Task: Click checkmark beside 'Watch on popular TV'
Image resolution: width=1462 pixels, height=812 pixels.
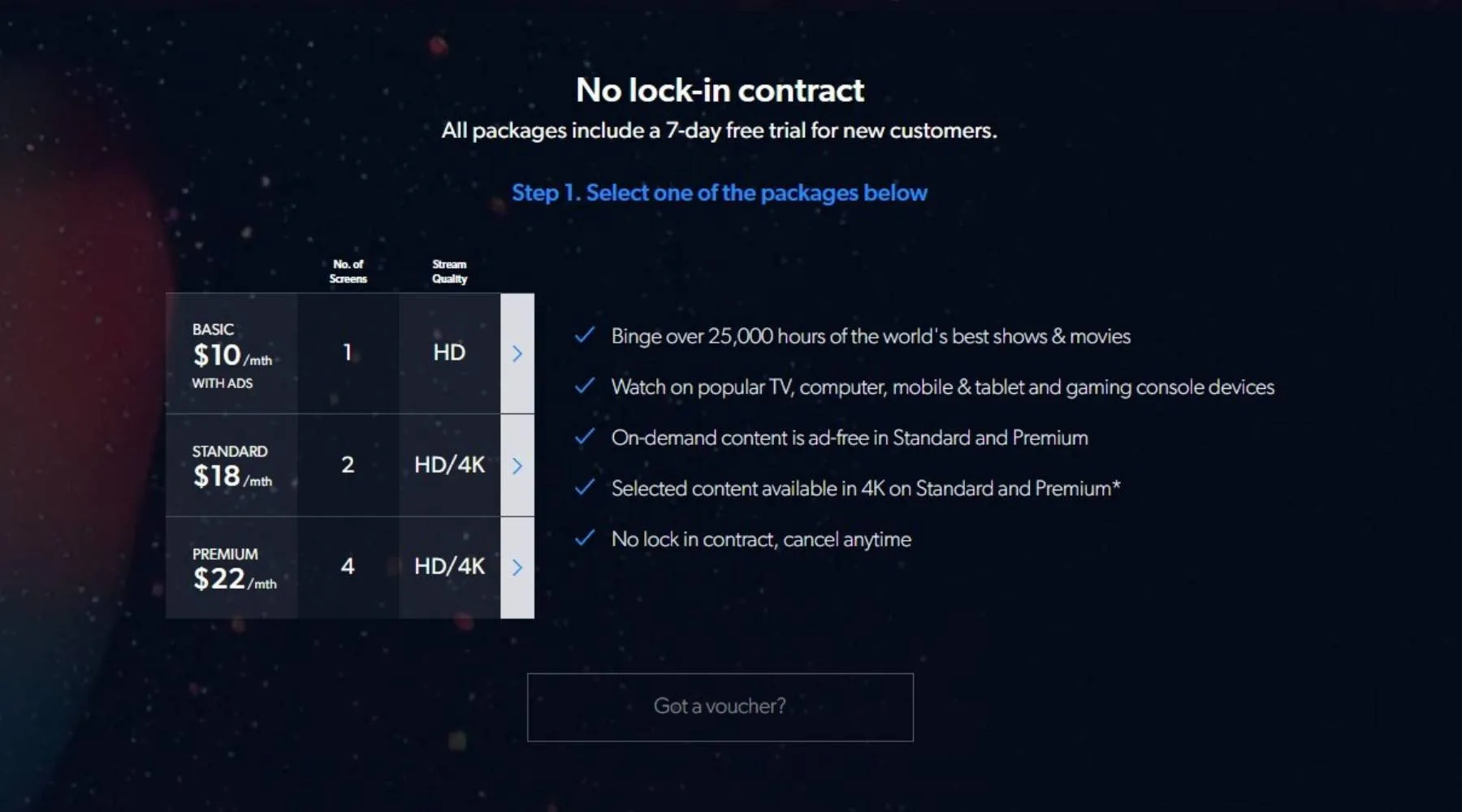Action: 585,387
